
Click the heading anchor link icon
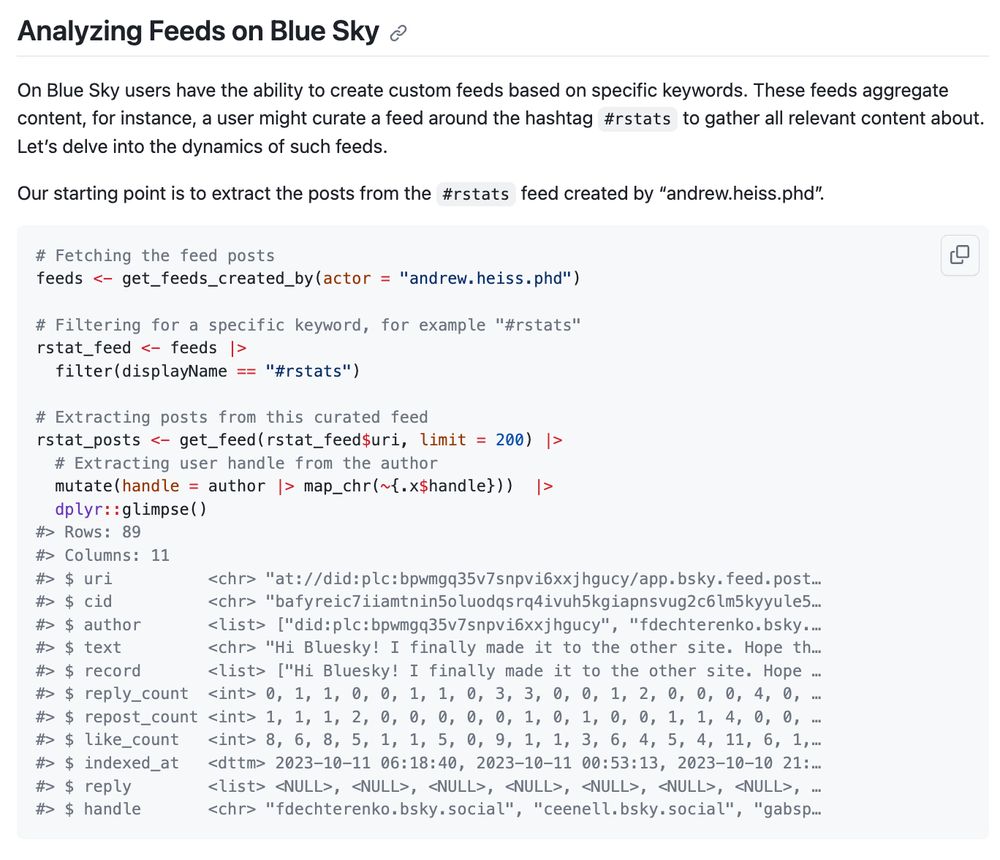tap(399, 33)
